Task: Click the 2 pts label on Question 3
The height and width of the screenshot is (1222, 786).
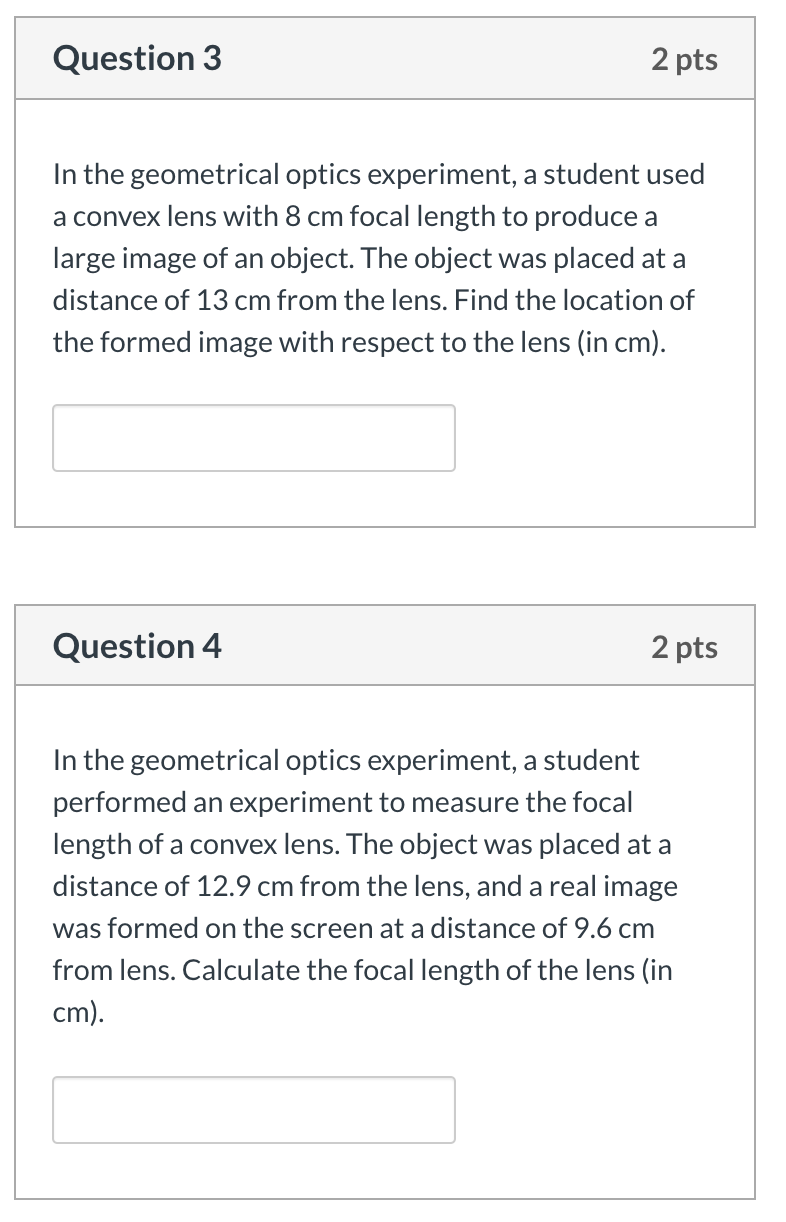Action: point(685,60)
